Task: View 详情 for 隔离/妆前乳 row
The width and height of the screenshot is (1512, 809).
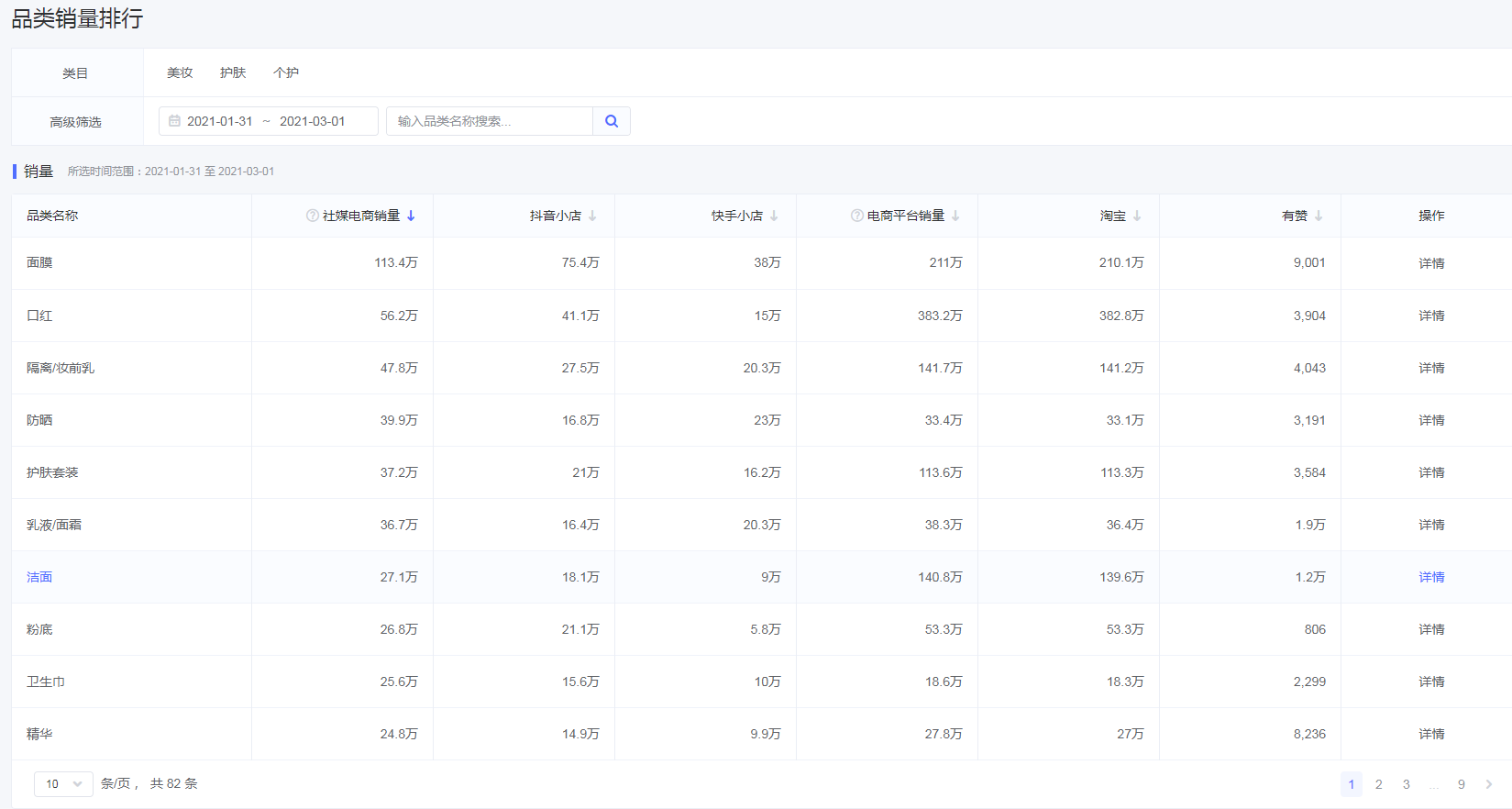Action: 1431,368
